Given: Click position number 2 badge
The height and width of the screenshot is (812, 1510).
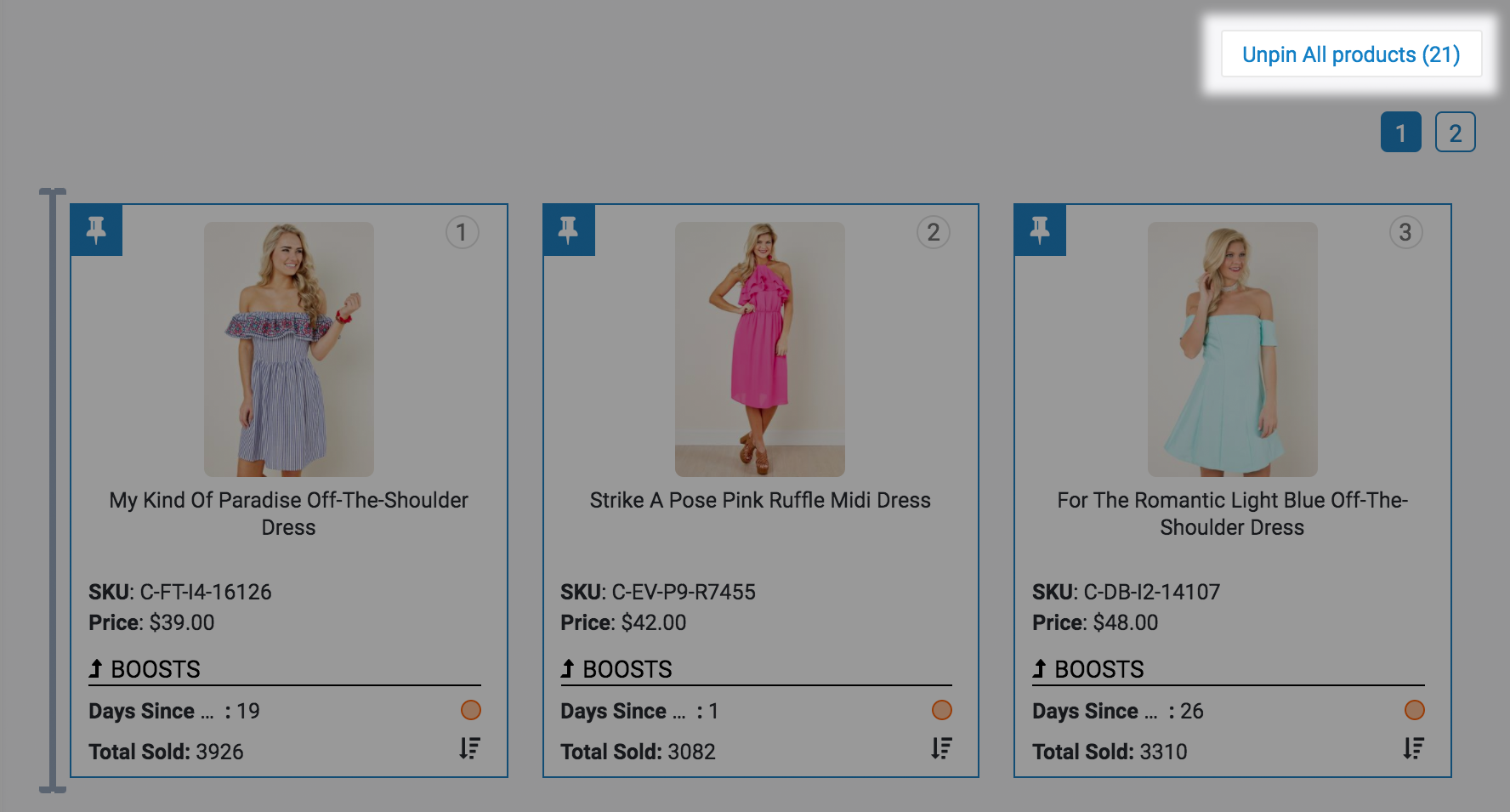Looking at the screenshot, I should [934, 232].
